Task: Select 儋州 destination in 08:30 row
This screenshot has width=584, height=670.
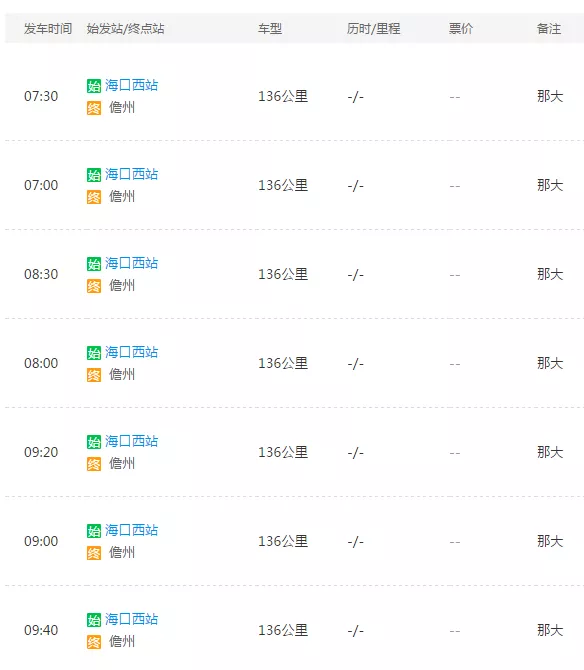Action: [x=122, y=285]
